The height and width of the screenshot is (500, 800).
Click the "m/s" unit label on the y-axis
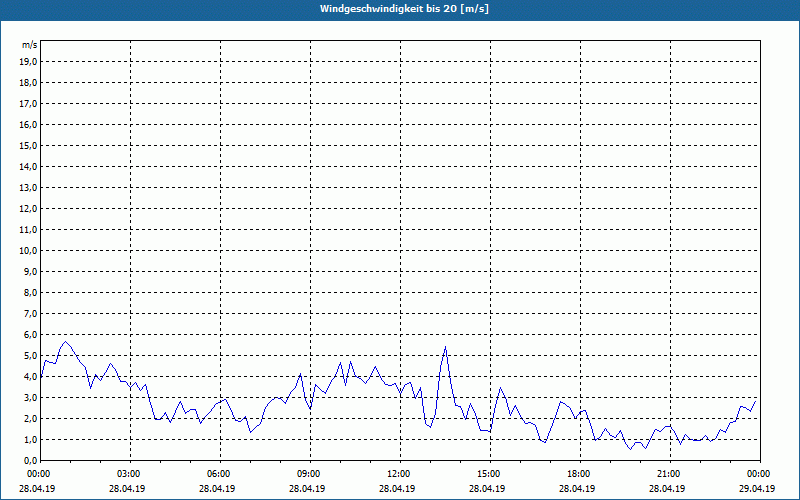click(x=29, y=45)
